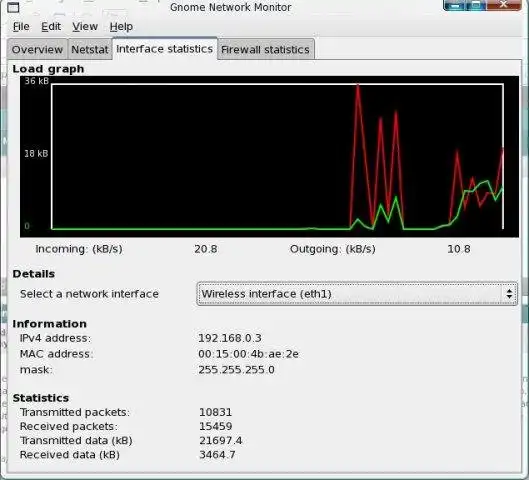529x480 pixels.
Task: Click the Information heading
Action: 49,324
